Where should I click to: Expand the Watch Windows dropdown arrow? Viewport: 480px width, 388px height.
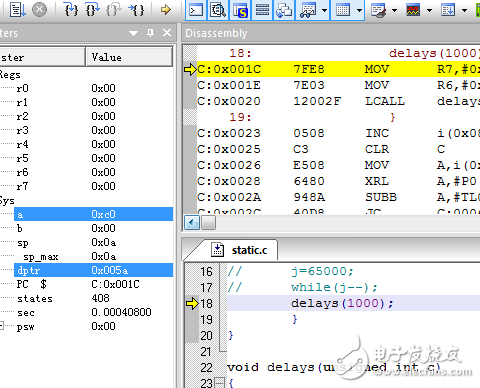pos(324,10)
